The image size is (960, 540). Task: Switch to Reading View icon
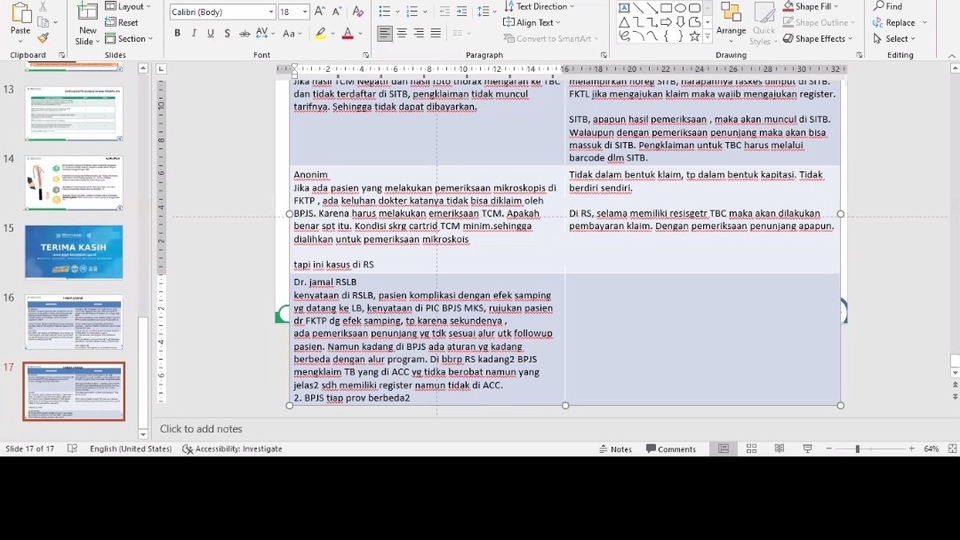779,449
